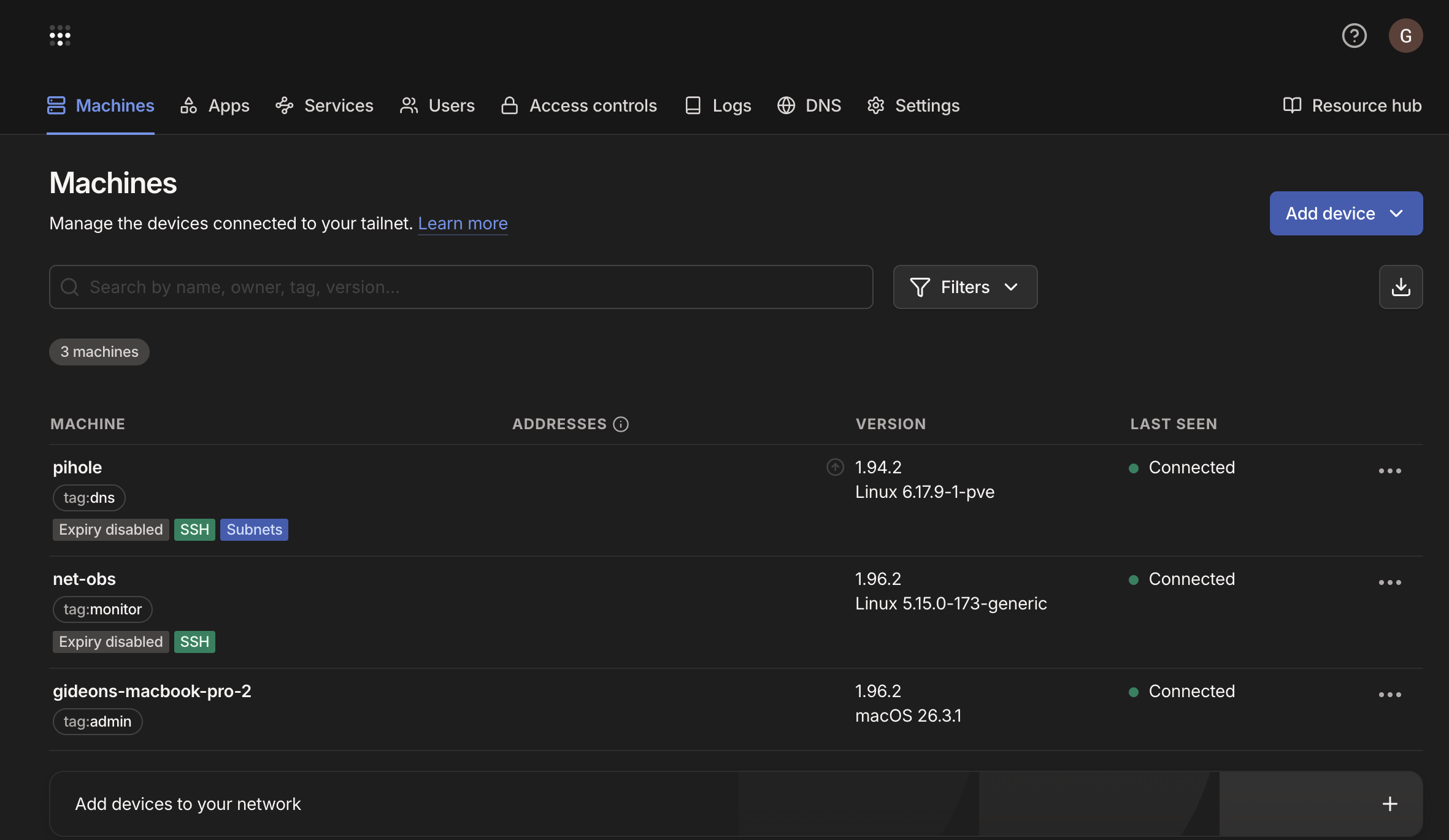Follow the Learn more link

coord(463,223)
